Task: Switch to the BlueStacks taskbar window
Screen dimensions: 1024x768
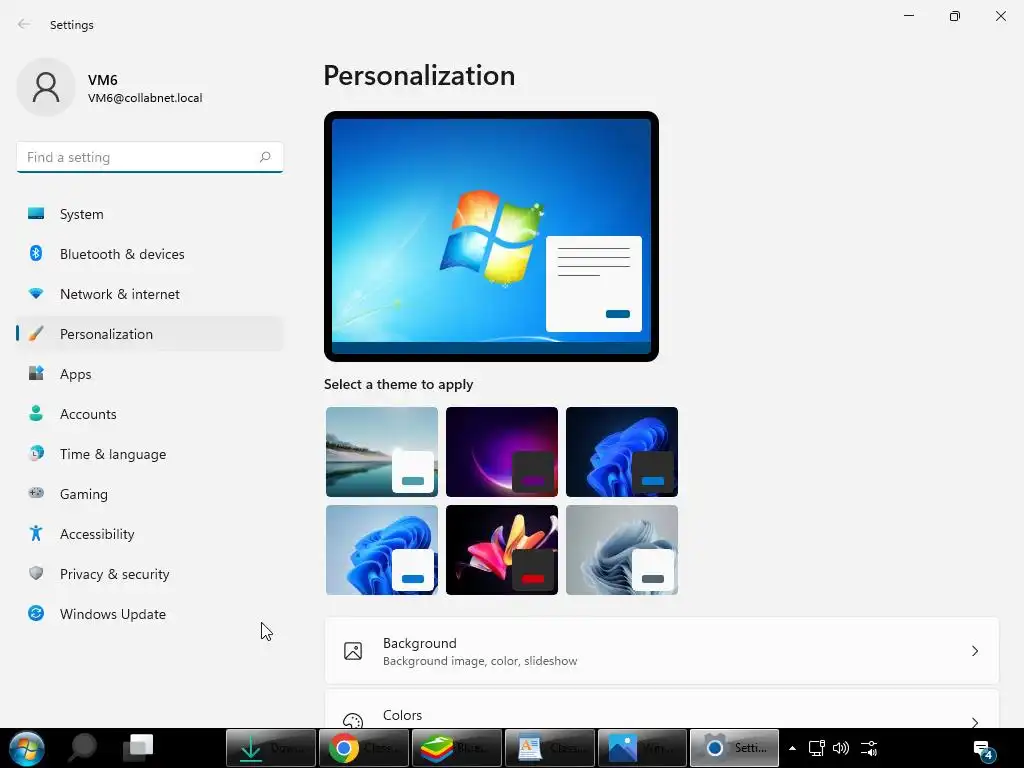Action: [456, 748]
